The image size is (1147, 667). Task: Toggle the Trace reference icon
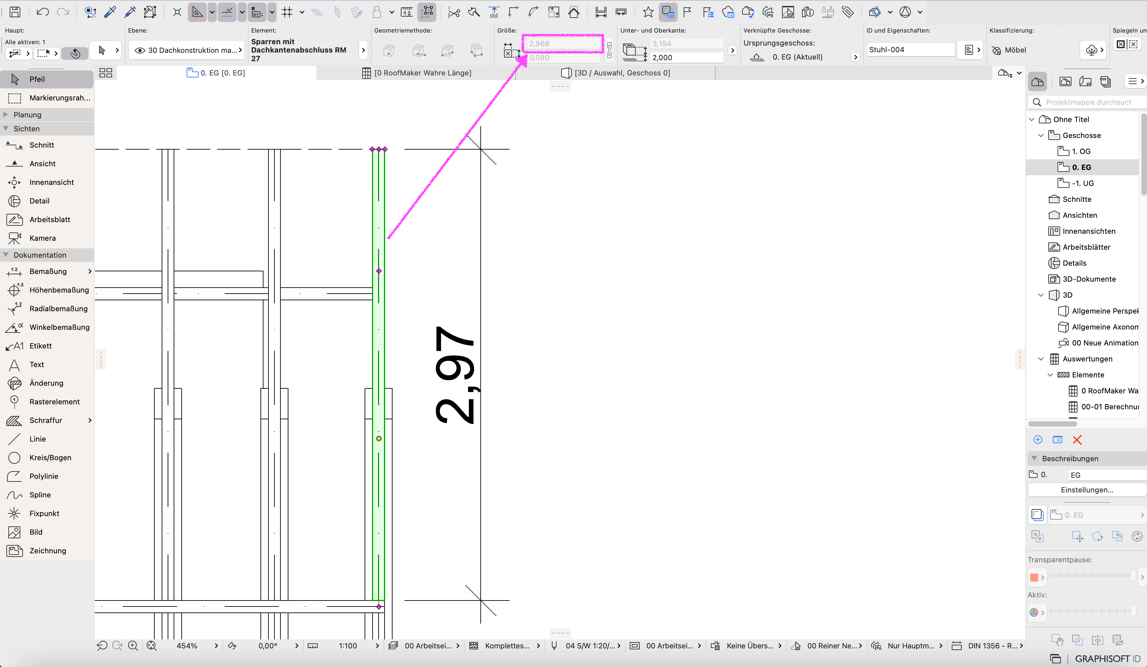point(668,12)
